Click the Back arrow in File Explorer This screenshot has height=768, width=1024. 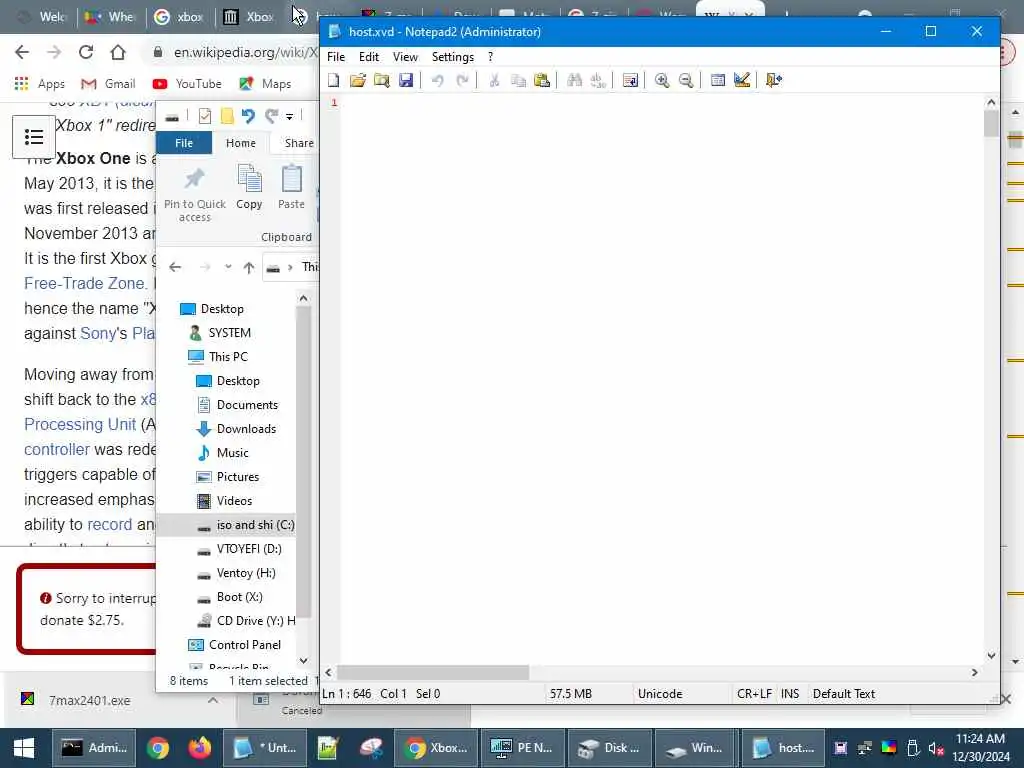[x=175, y=267]
